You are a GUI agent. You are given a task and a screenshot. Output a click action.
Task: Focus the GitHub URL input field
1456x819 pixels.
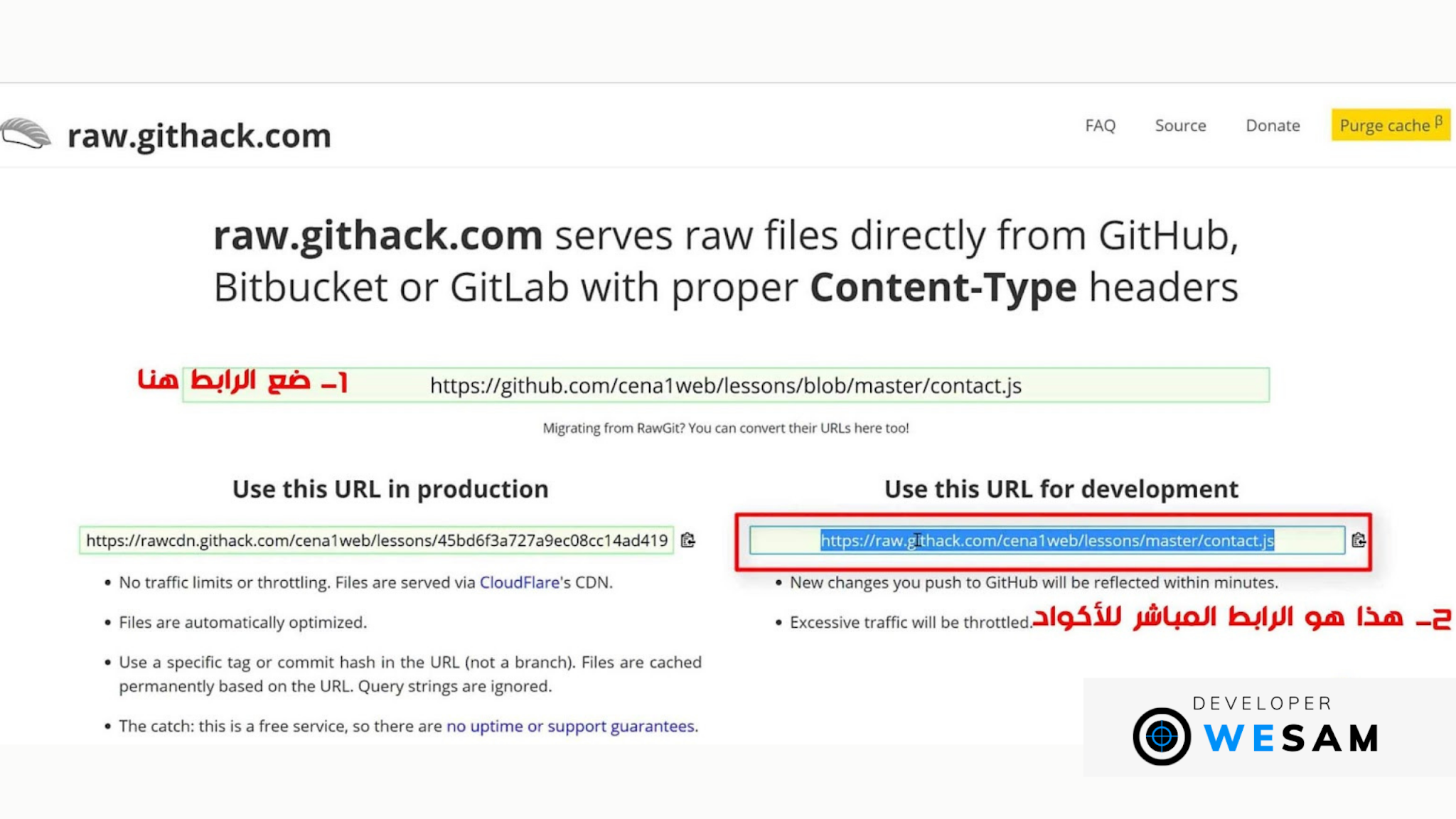(x=726, y=385)
